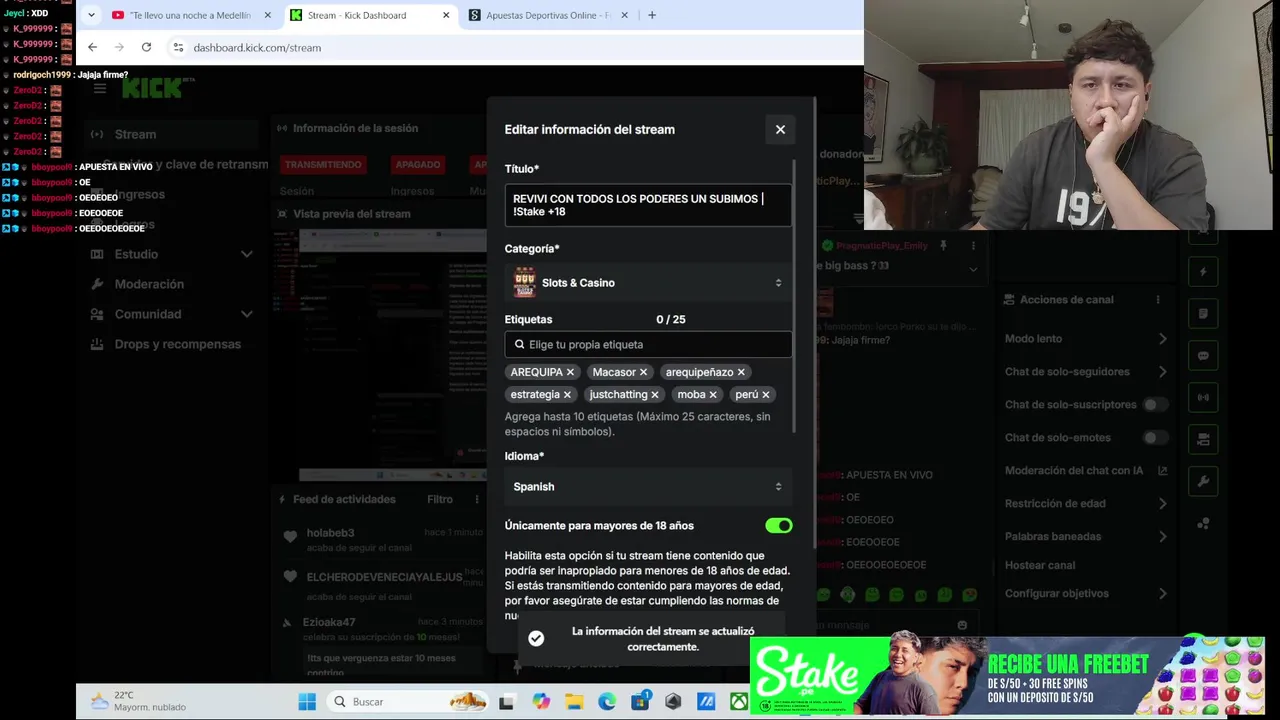Remove the moba tag

click(x=713, y=394)
